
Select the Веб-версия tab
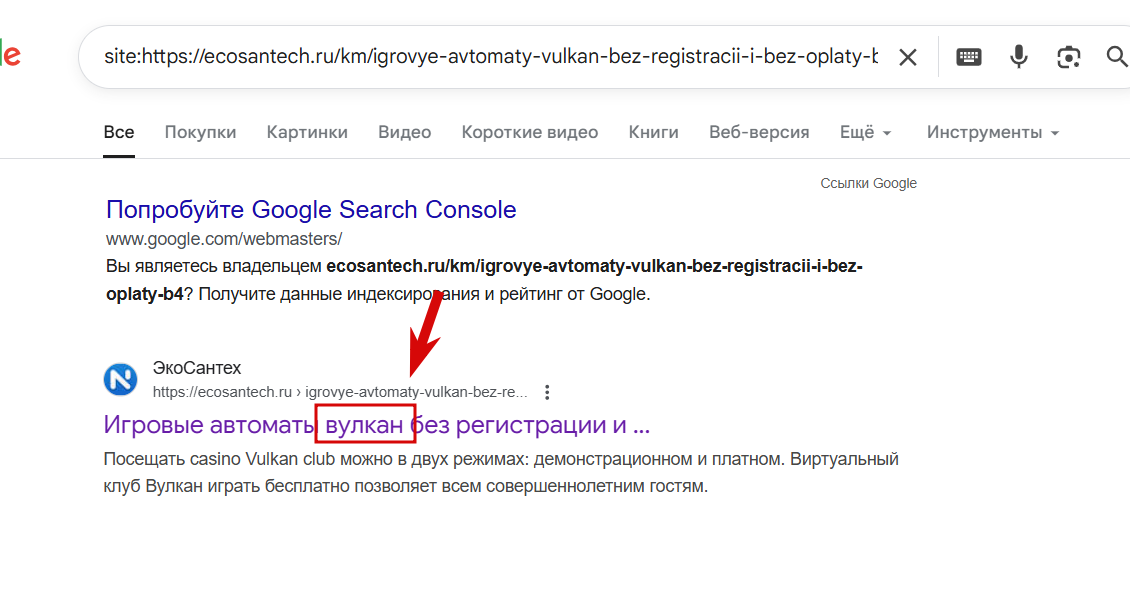(x=759, y=133)
